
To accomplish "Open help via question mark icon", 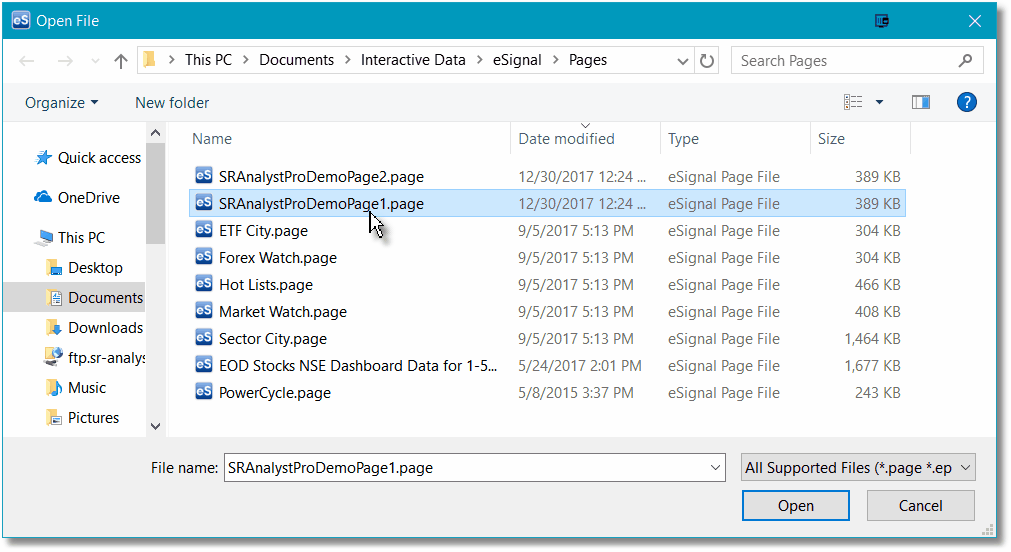I will coord(967,102).
